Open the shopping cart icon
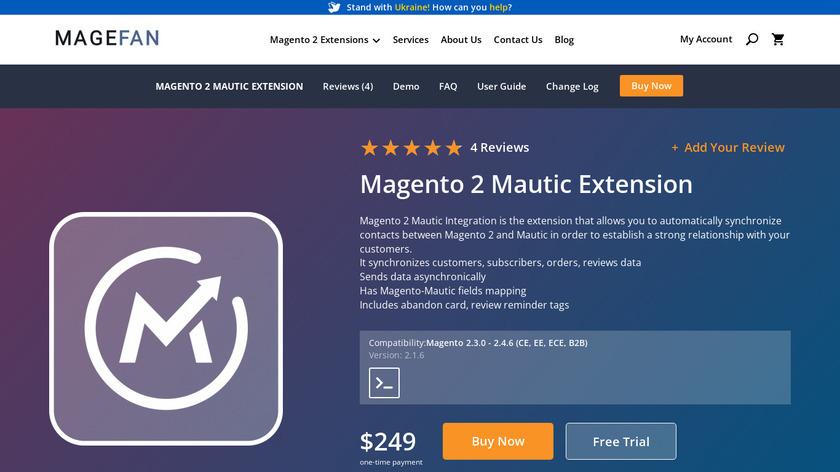The width and height of the screenshot is (840, 472). [778, 39]
